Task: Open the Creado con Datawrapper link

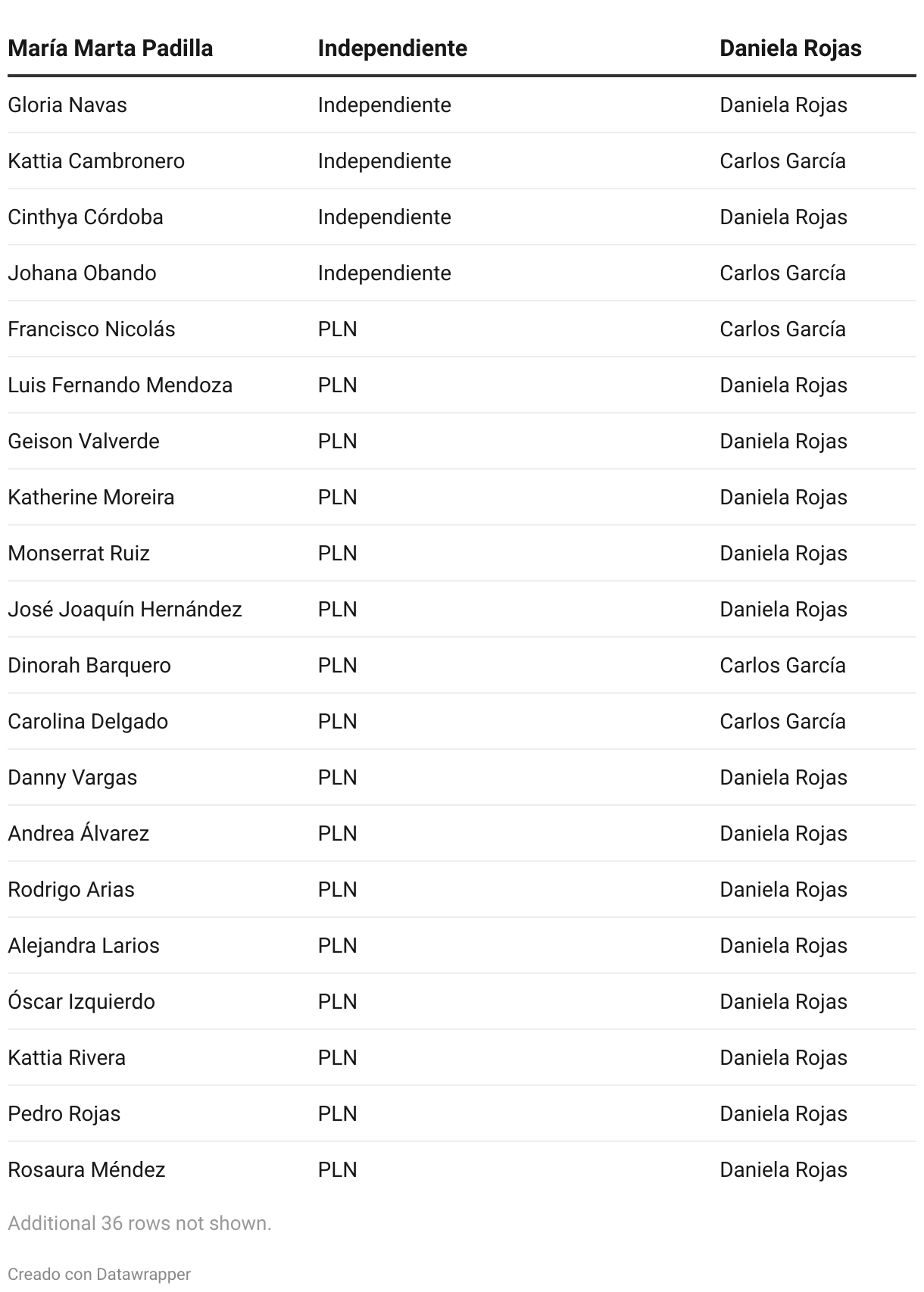Action: click(x=99, y=1275)
